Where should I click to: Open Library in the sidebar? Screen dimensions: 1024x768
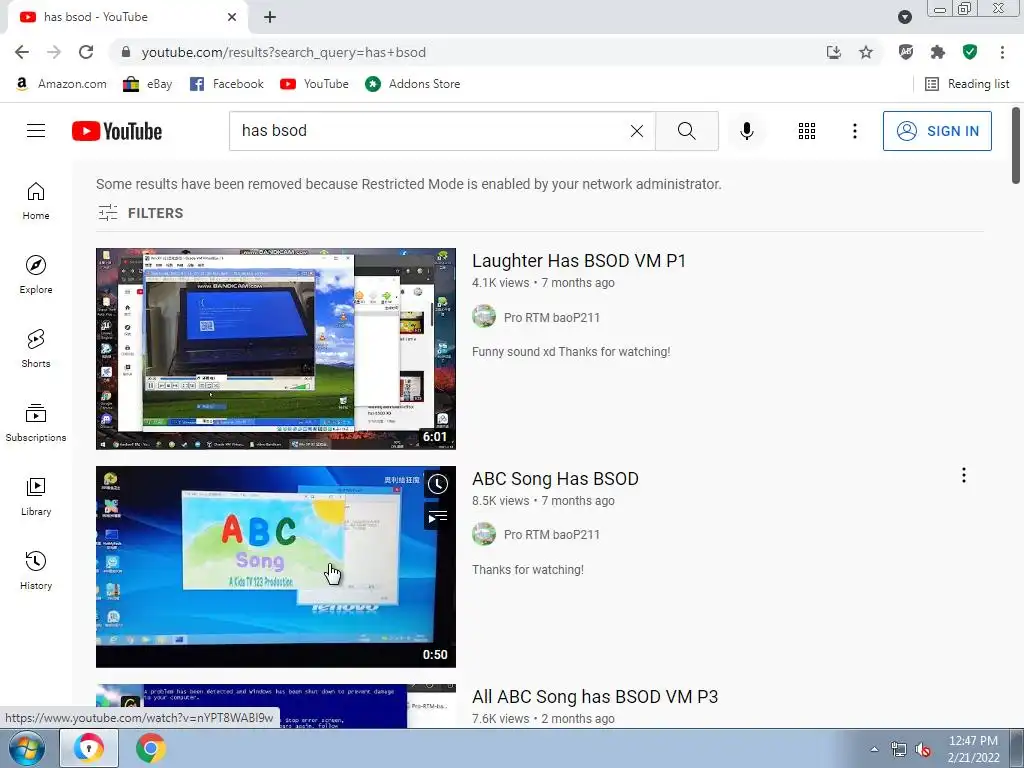[x=36, y=497]
